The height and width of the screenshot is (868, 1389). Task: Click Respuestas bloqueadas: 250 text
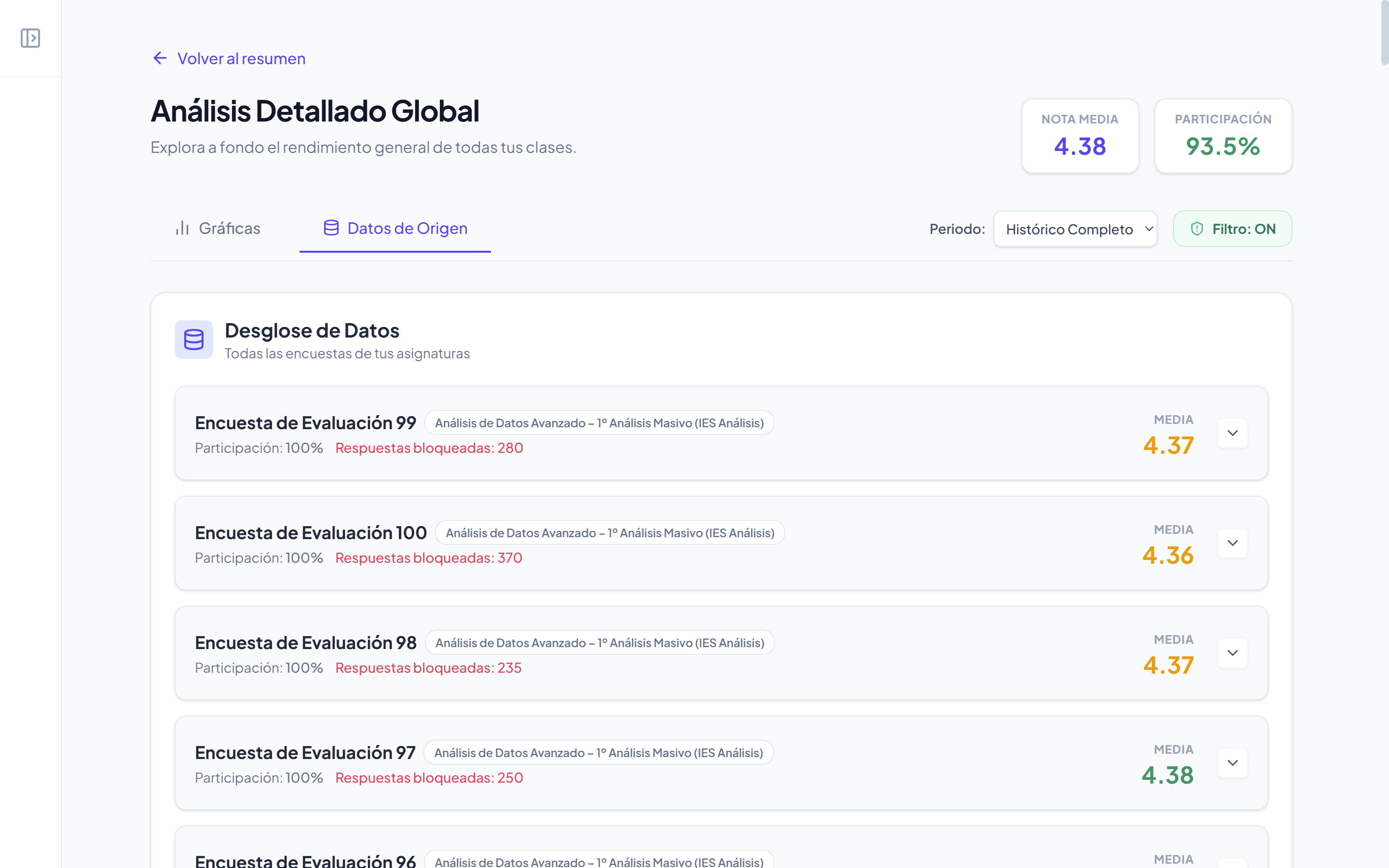[429, 778]
